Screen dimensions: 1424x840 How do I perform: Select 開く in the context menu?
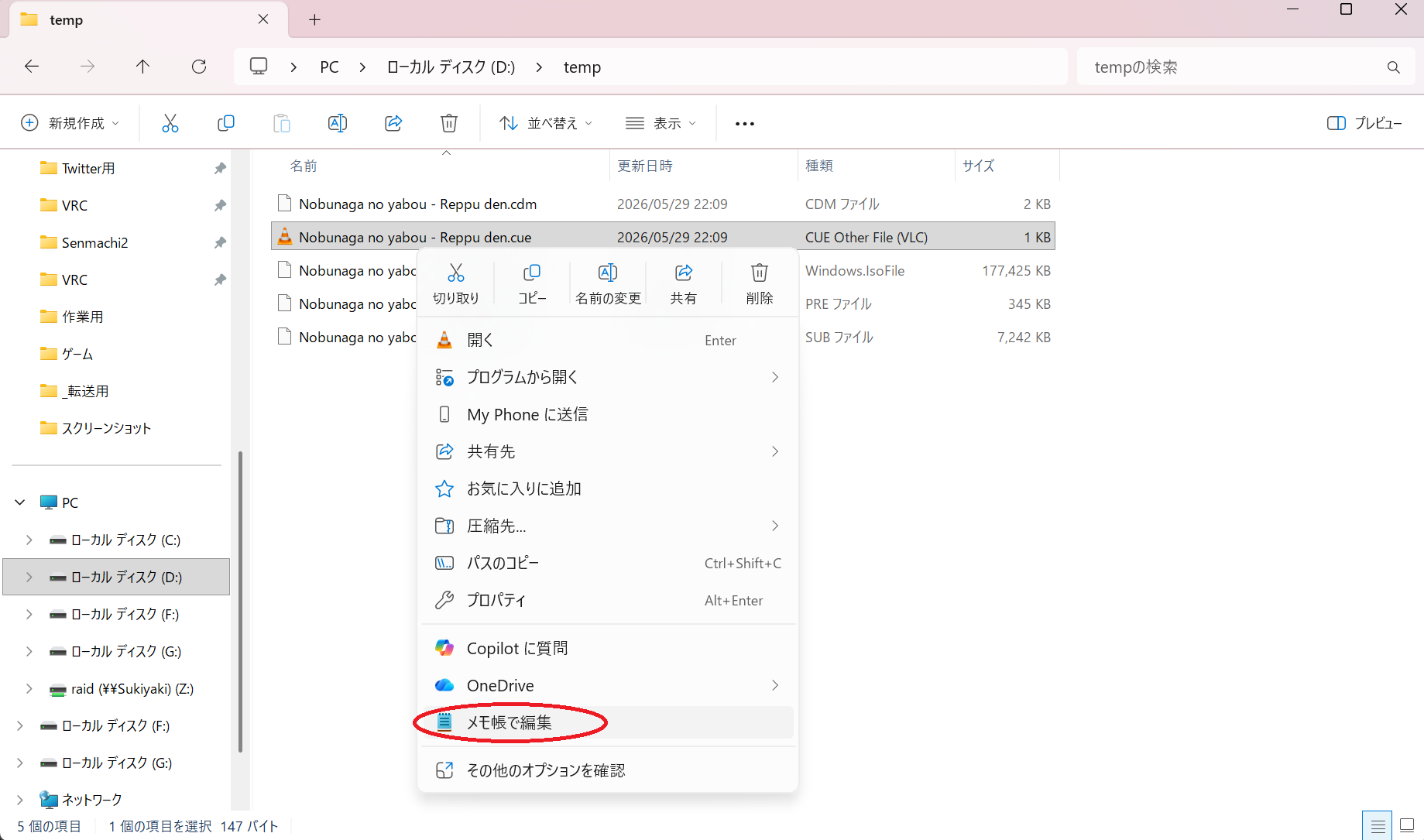(x=607, y=340)
